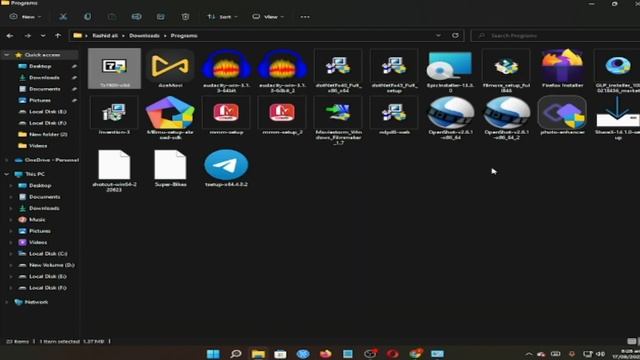The width and height of the screenshot is (640, 360).
Task: Open Firefox from the taskbar
Action: pyautogui.click(x=325, y=353)
